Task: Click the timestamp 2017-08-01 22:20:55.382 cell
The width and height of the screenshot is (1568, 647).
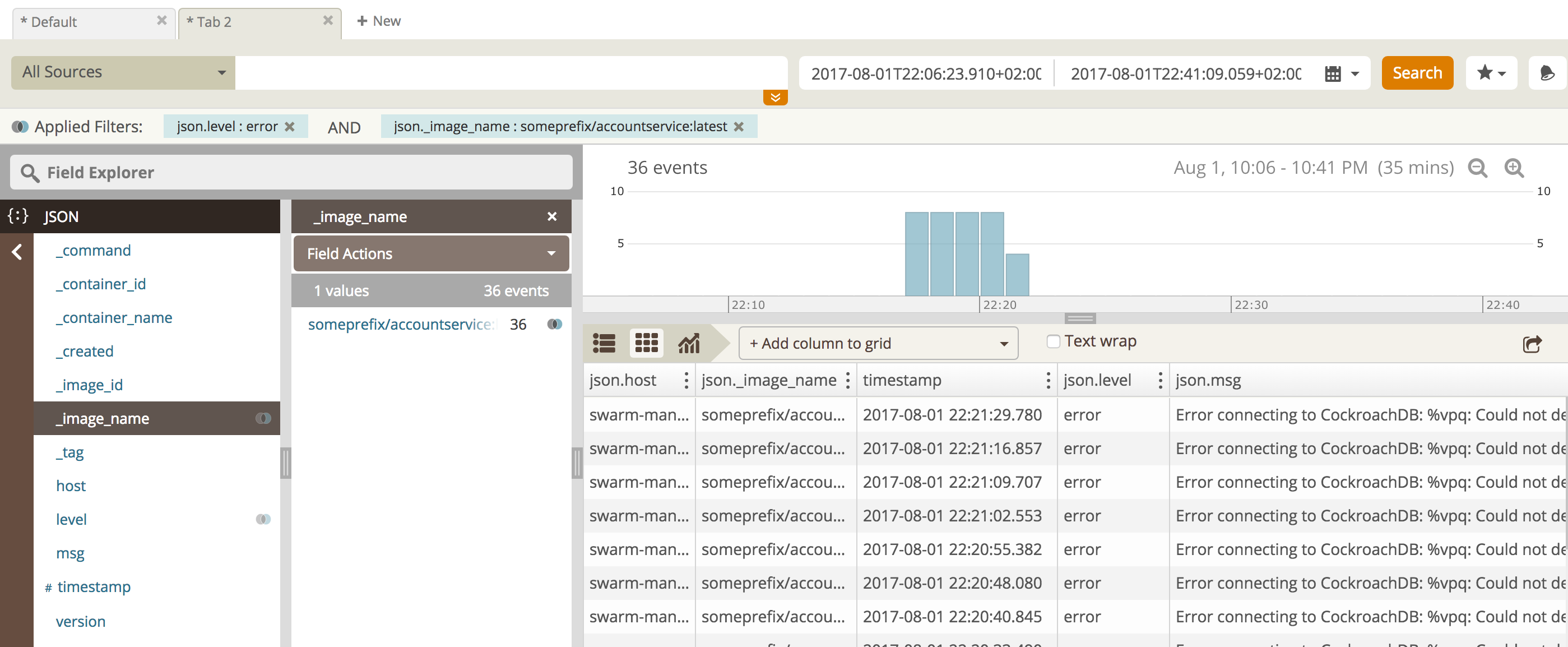Action: pos(957,549)
